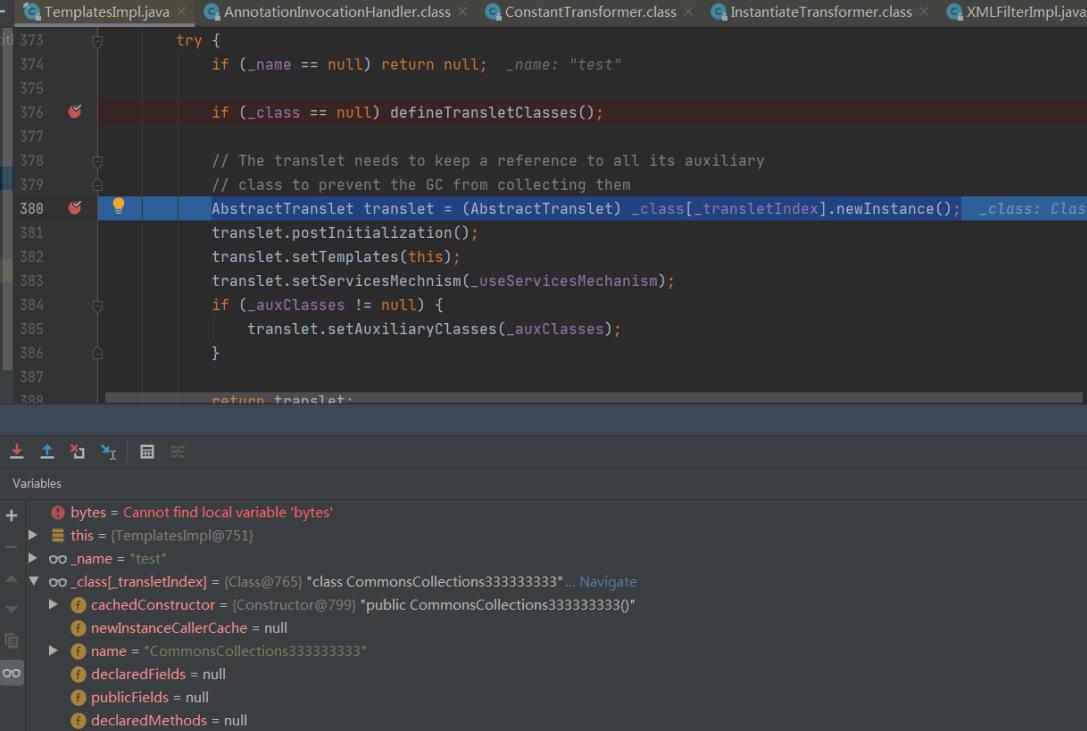Select the declaredMethods = null row

pos(556,720)
